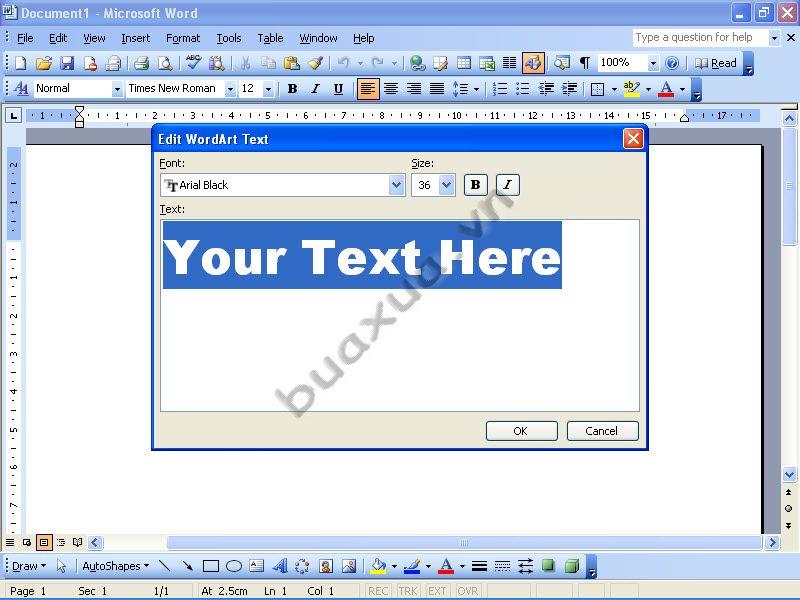Click the Undo arrow icon
Image resolution: width=800 pixels, height=600 pixels.
pyautogui.click(x=343, y=63)
